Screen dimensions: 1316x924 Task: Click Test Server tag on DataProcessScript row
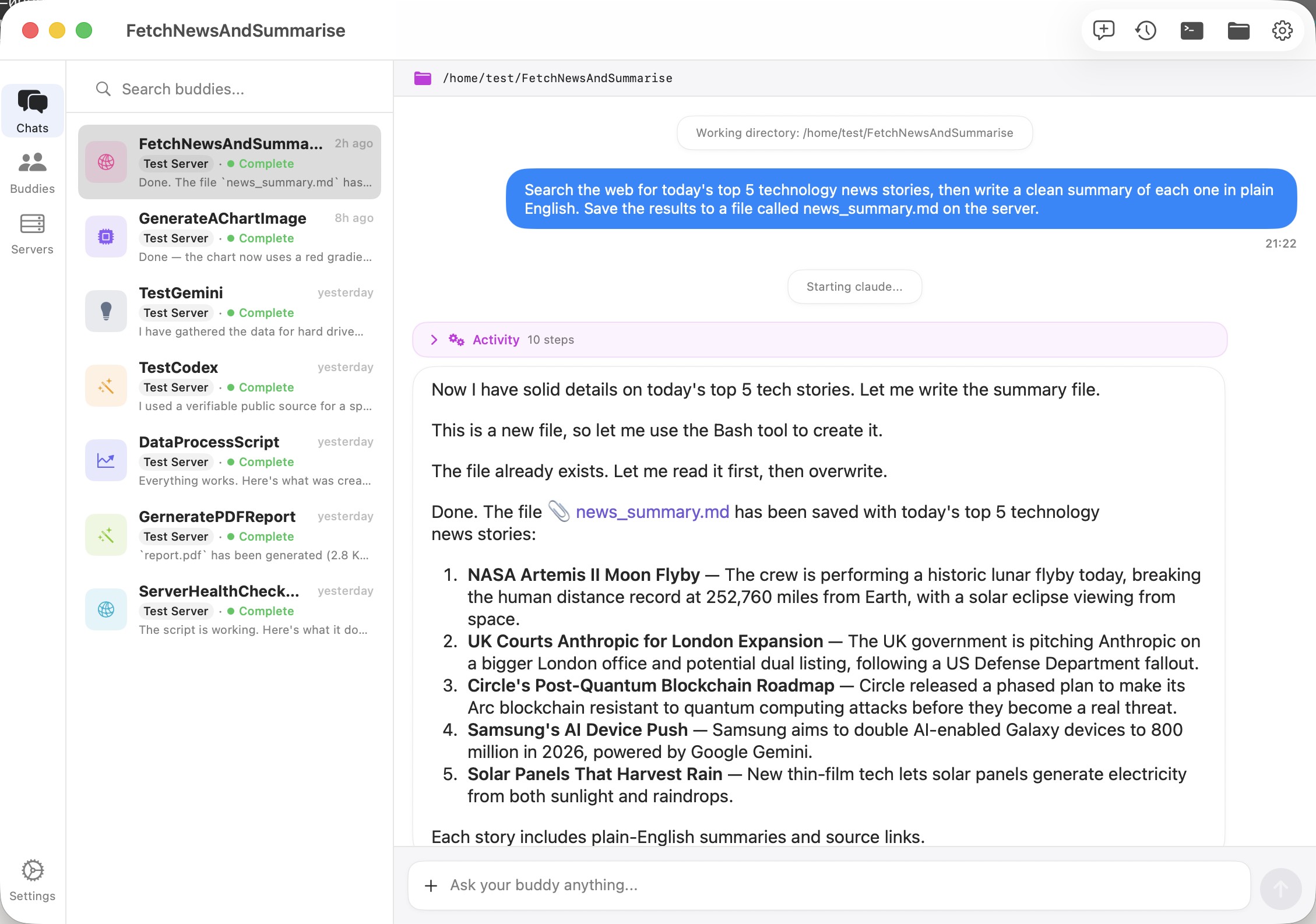coord(176,462)
